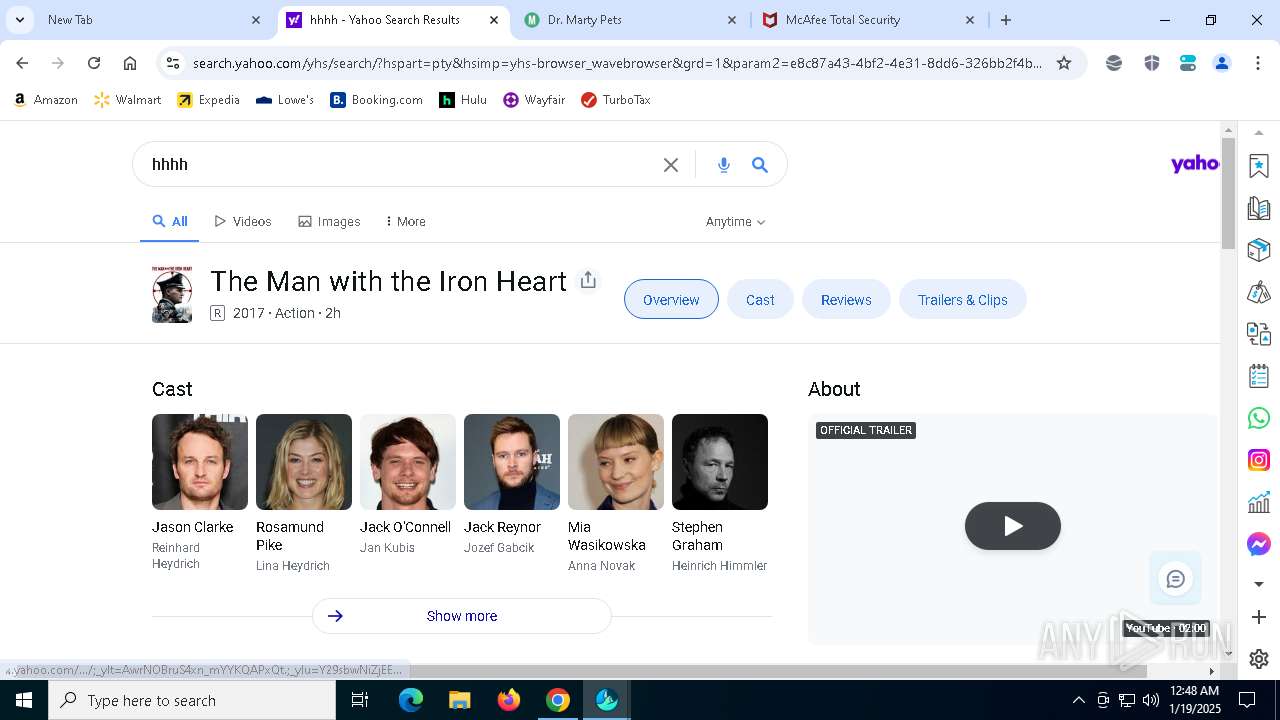Open Jack O'Connell cast photo
Image resolution: width=1280 pixels, height=720 pixels.
point(408,462)
